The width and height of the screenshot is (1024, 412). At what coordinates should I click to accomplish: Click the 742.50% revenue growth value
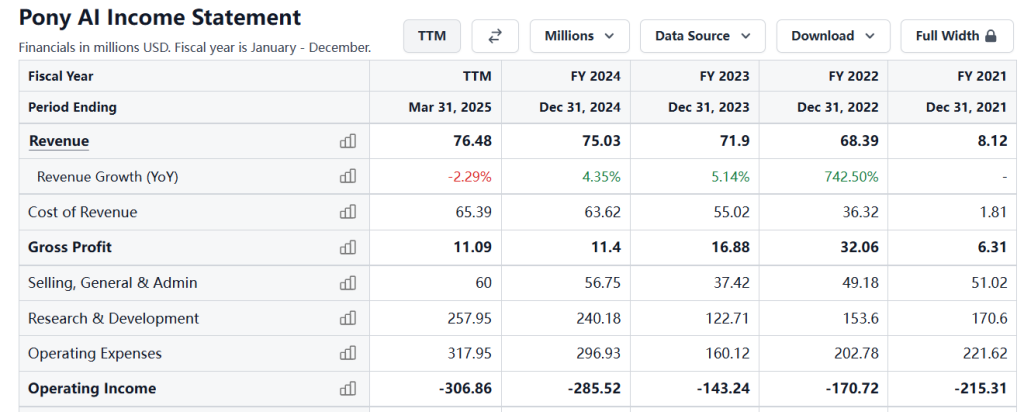pos(854,176)
